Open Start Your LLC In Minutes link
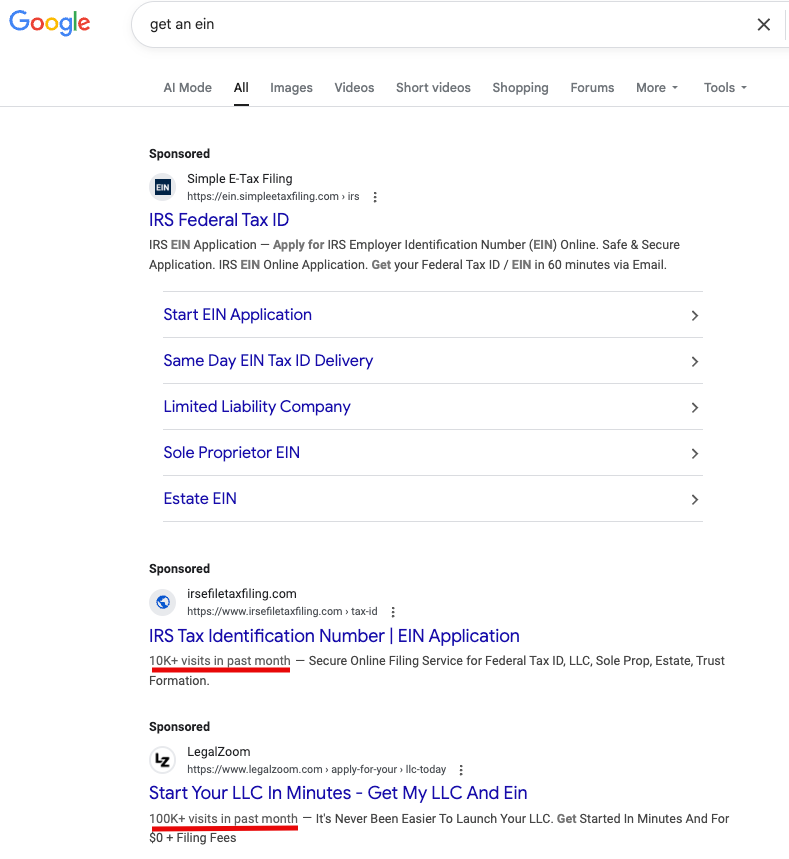Image resolution: width=789 pixels, height=859 pixels. pos(338,793)
